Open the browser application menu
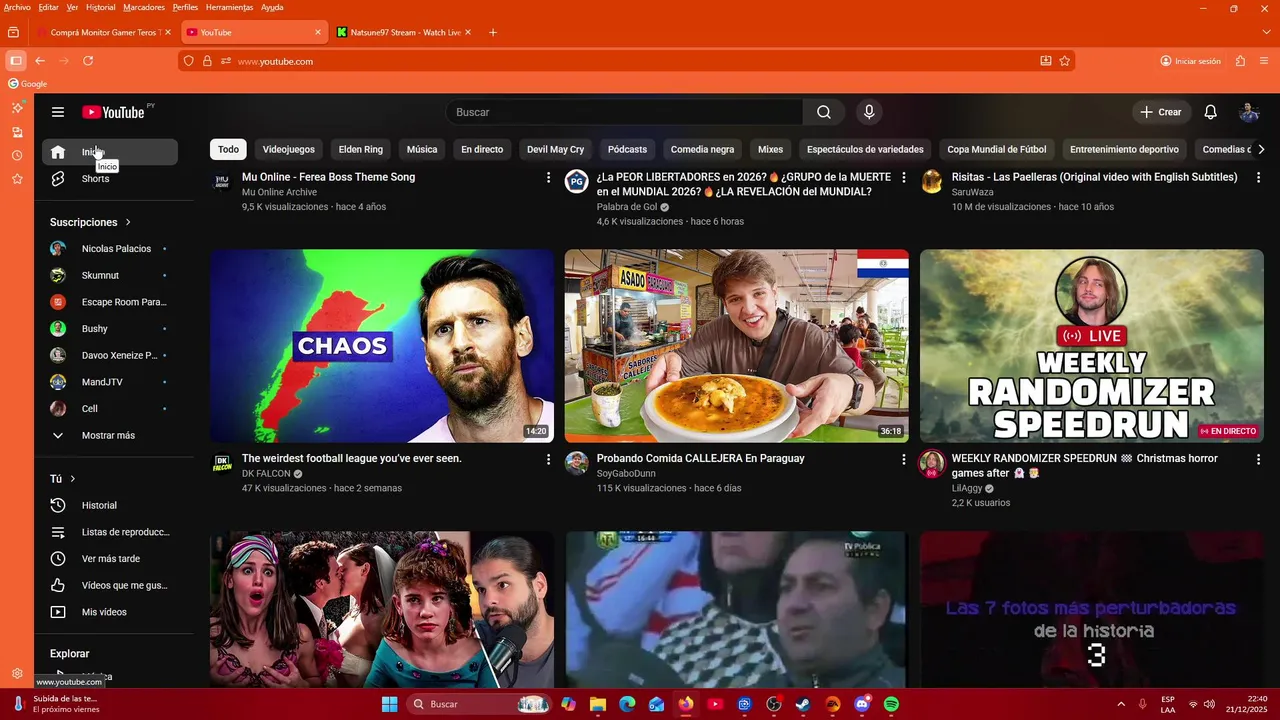The height and width of the screenshot is (720, 1280). [x=1265, y=61]
